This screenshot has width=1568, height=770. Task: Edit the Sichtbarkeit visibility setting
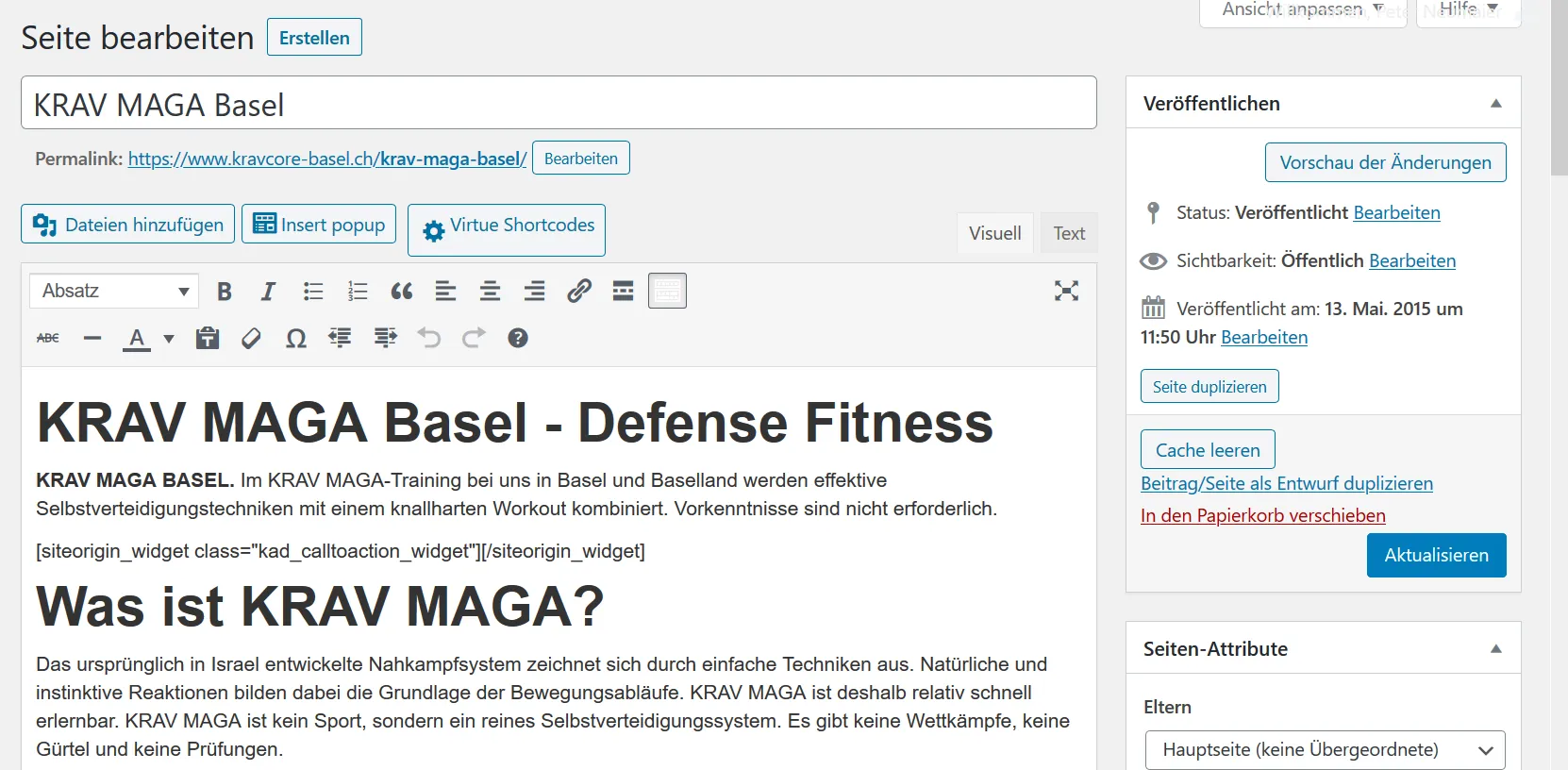(x=1412, y=260)
